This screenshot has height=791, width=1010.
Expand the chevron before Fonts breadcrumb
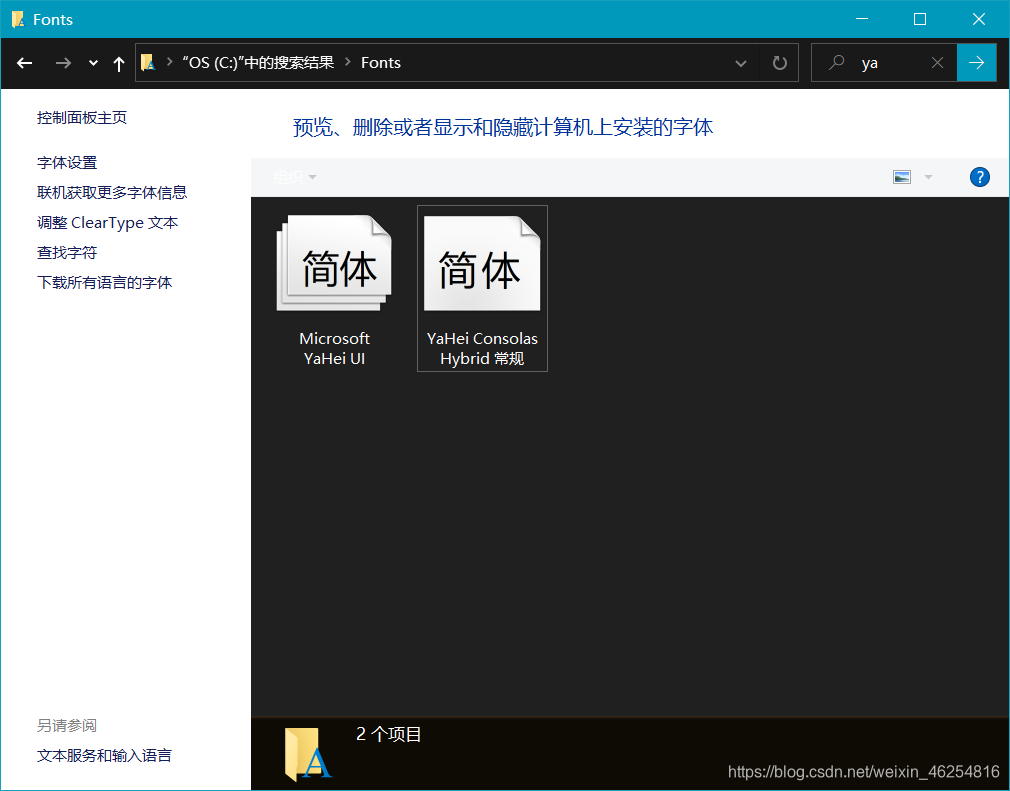click(x=348, y=62)
